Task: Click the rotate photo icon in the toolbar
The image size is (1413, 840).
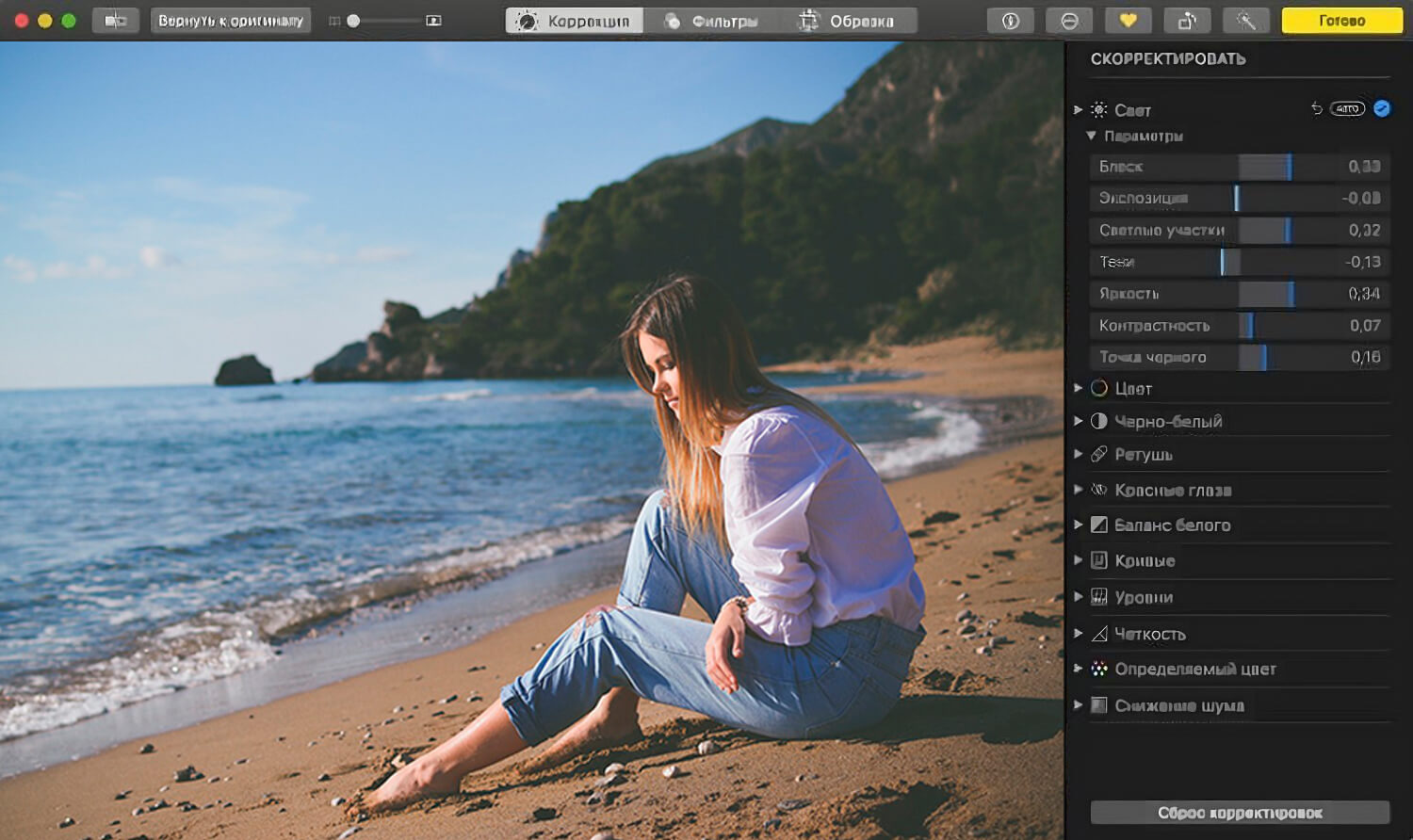Action: click(1187, 19)
